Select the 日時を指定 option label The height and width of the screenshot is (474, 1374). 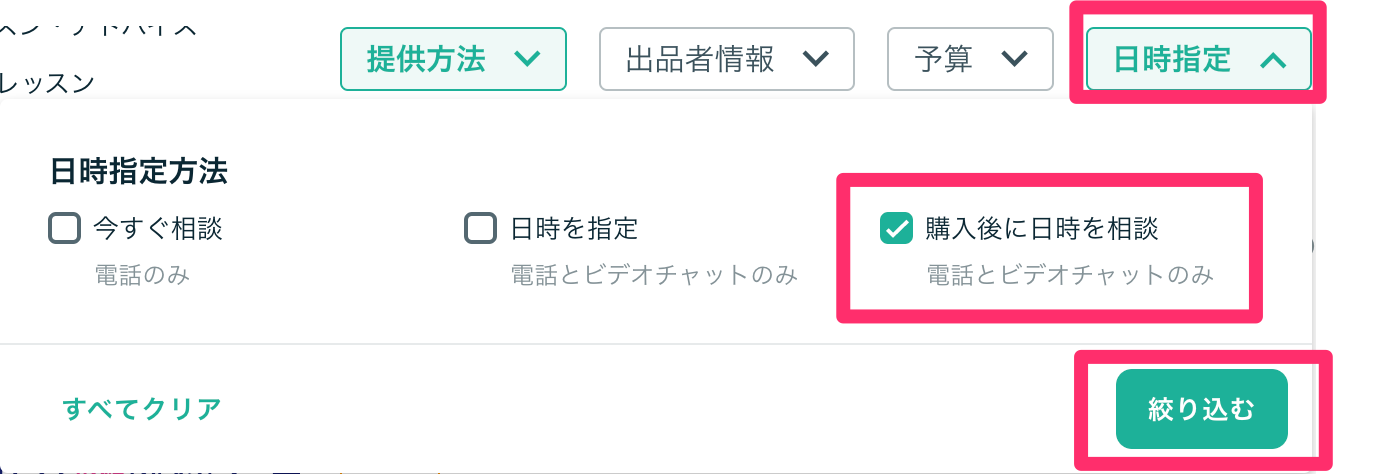574,229
